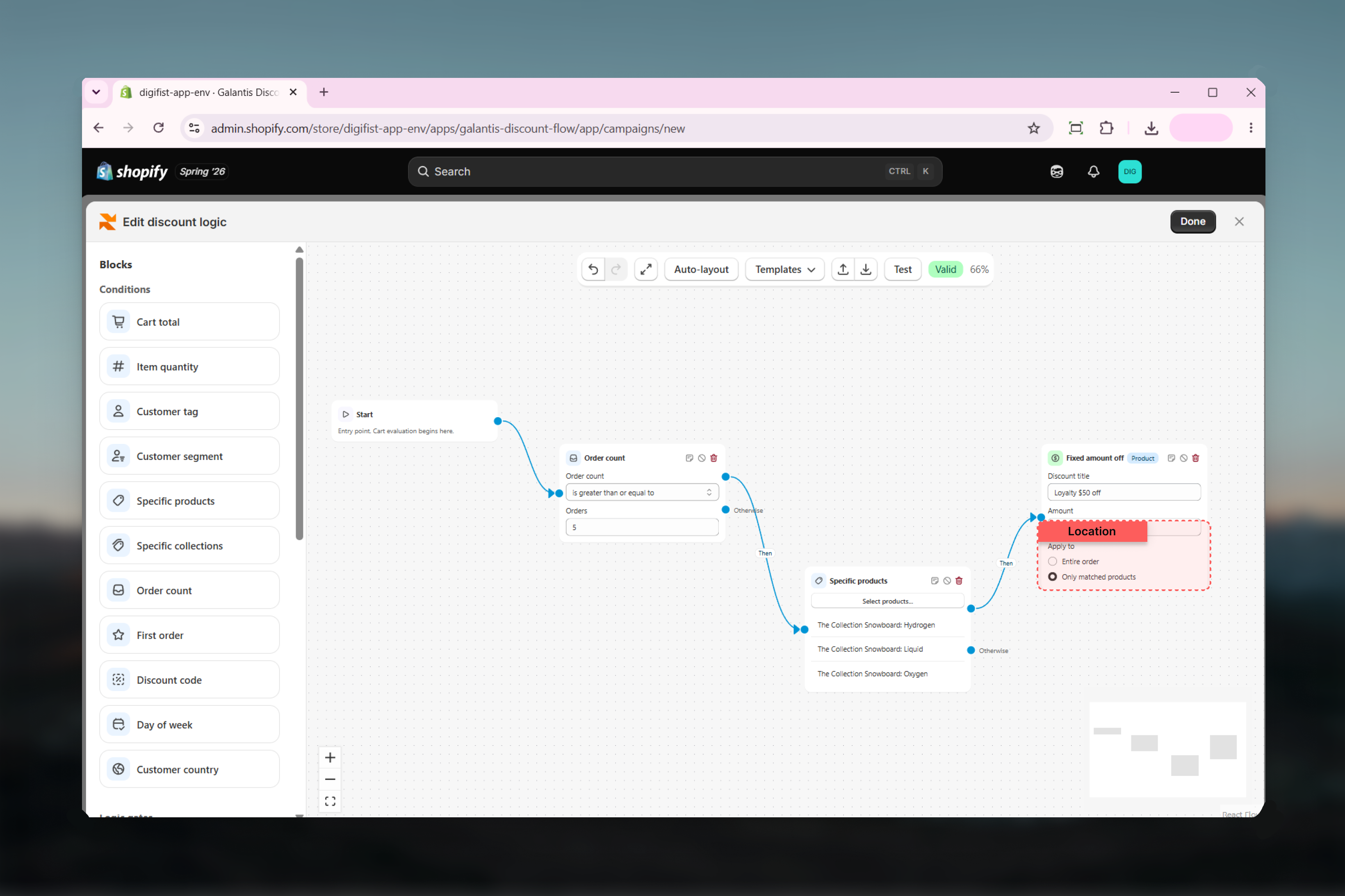Close the Edit discount logic dialog
Image resolution: width=1345 pixels, height=896 pixels.
(x=1239, y=222)
